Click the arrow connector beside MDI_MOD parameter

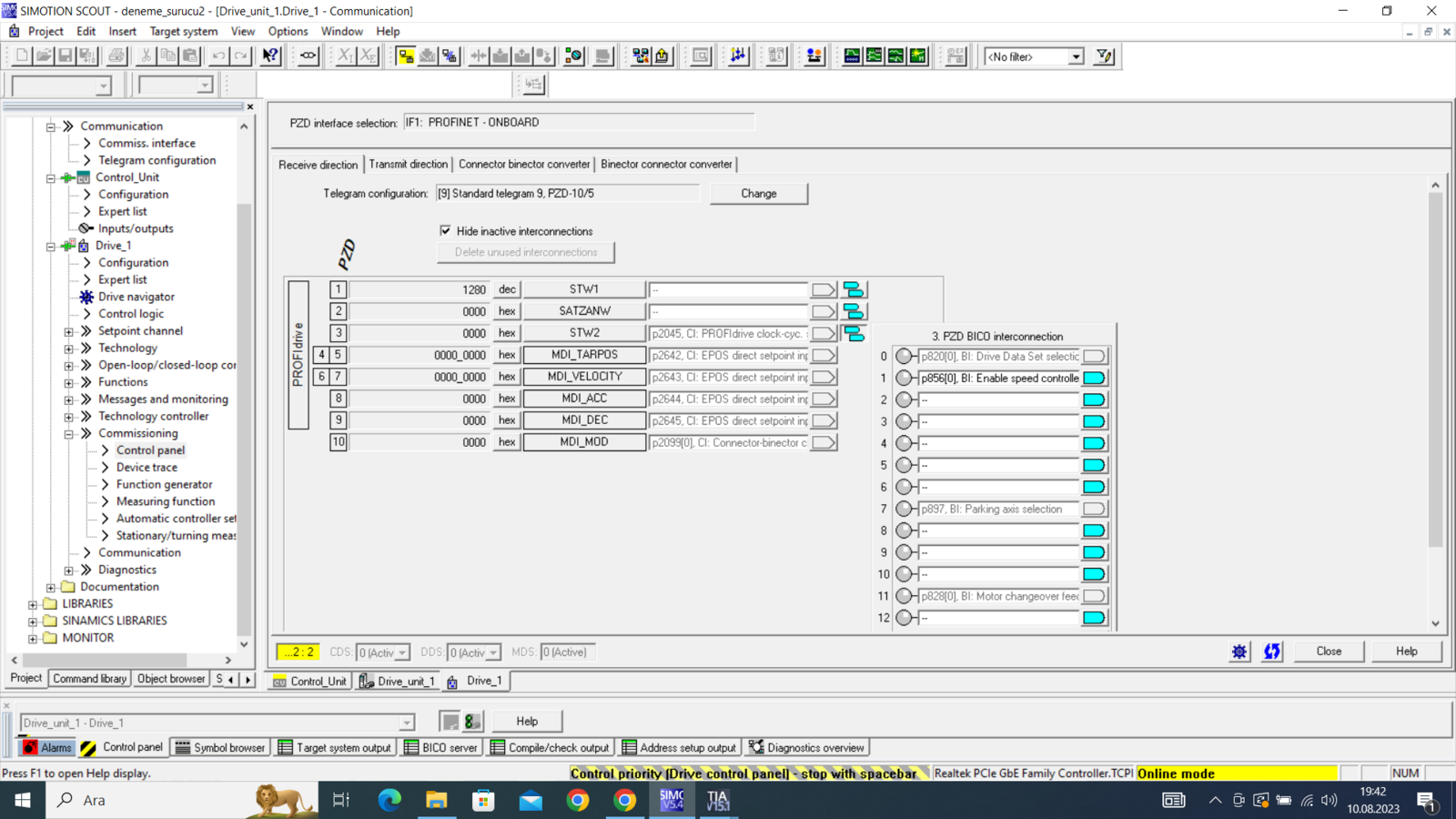(x=824, y=442)
